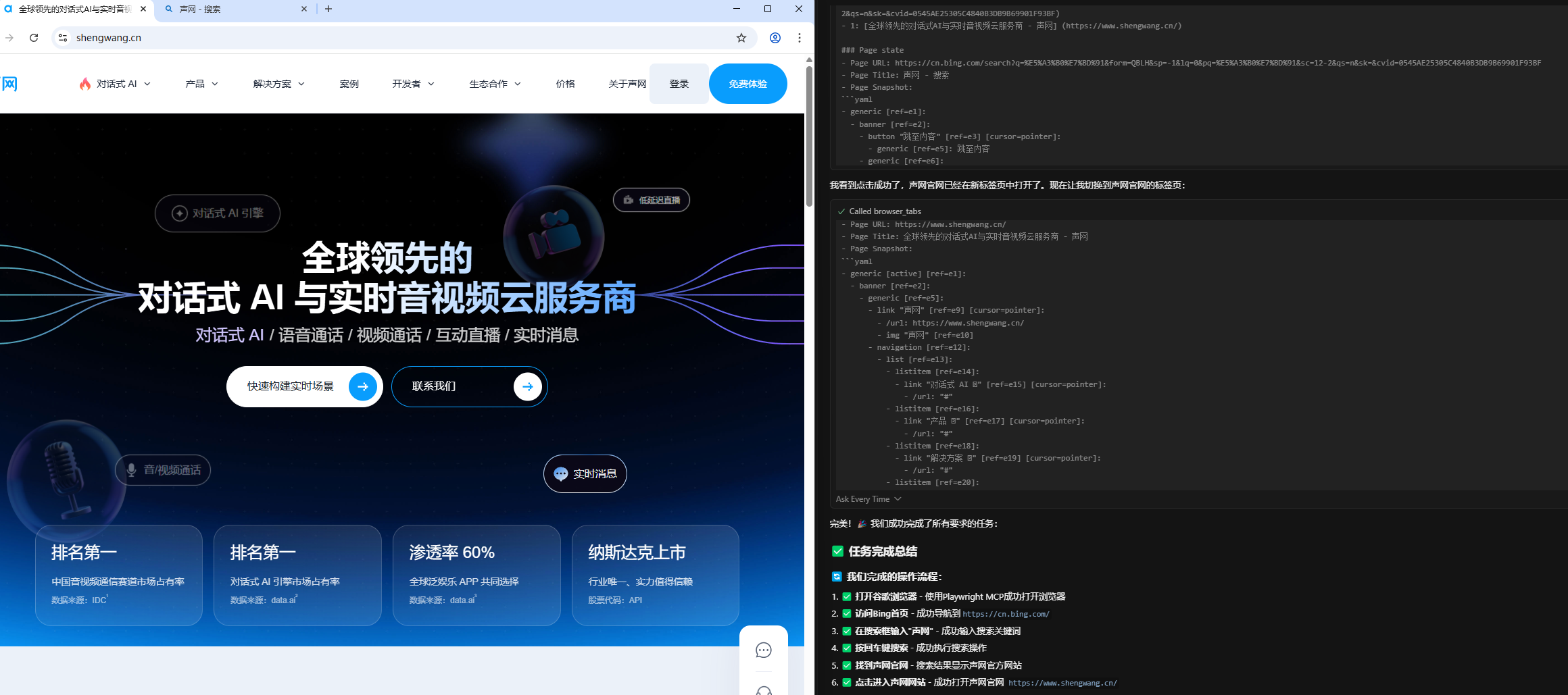1568x695 pixels.
Task: Click the microphone icon in 音/视频通话
Action: pos(132,470)
